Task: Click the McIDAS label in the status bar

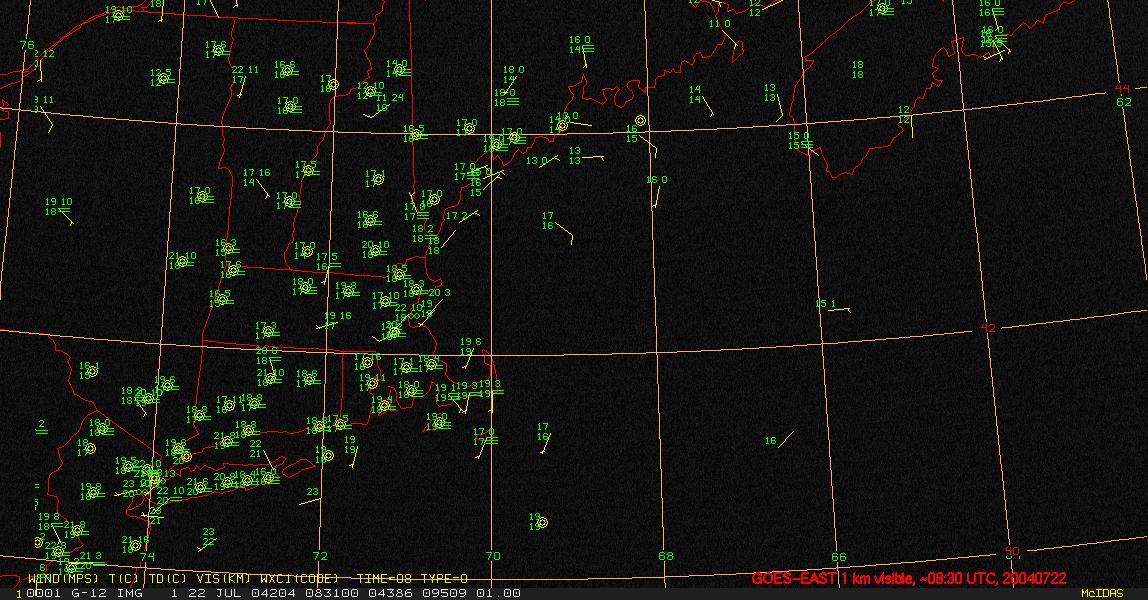Action: click(x=1102, y=593)
